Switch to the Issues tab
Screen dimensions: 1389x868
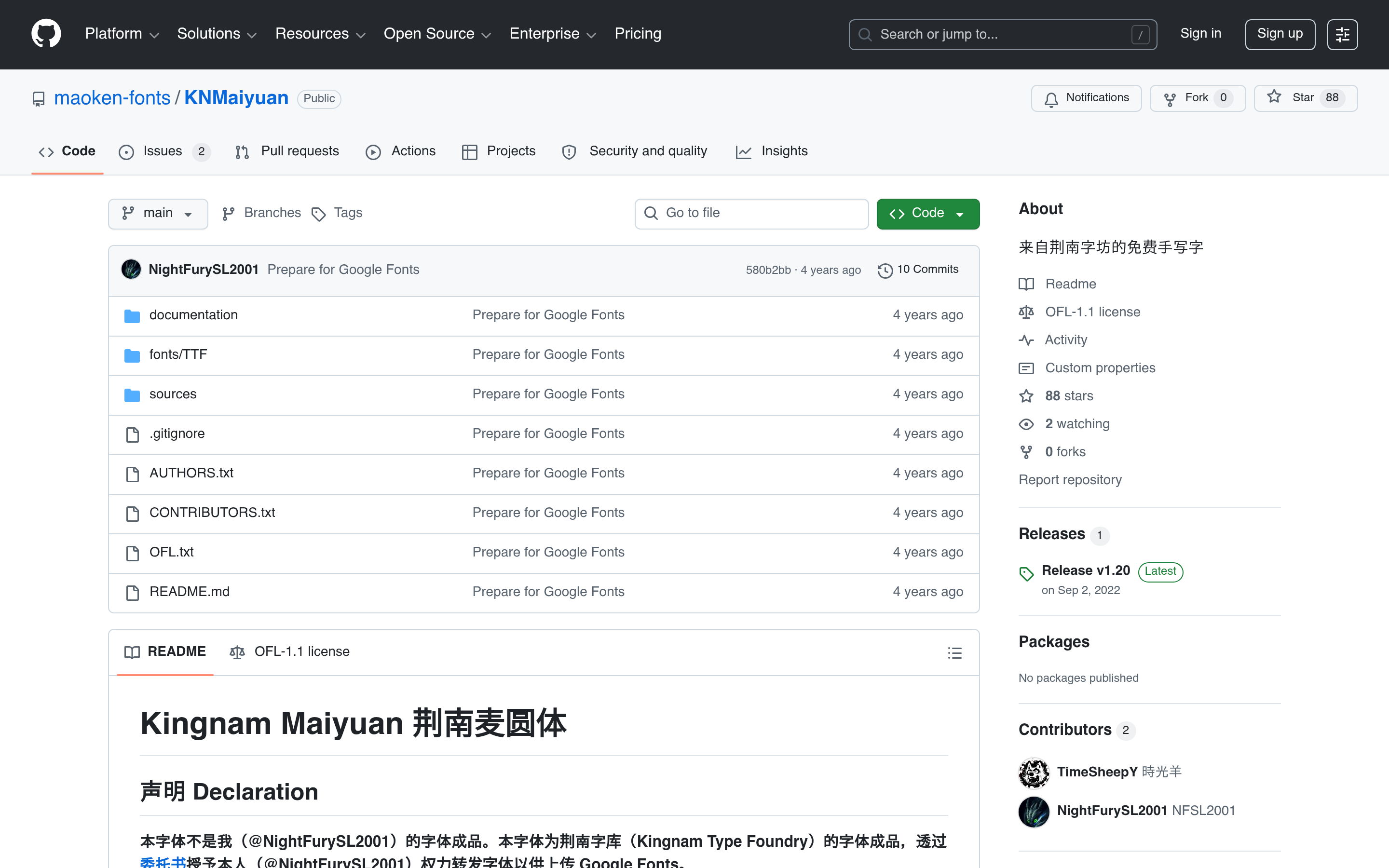click(x=164, y=151)
